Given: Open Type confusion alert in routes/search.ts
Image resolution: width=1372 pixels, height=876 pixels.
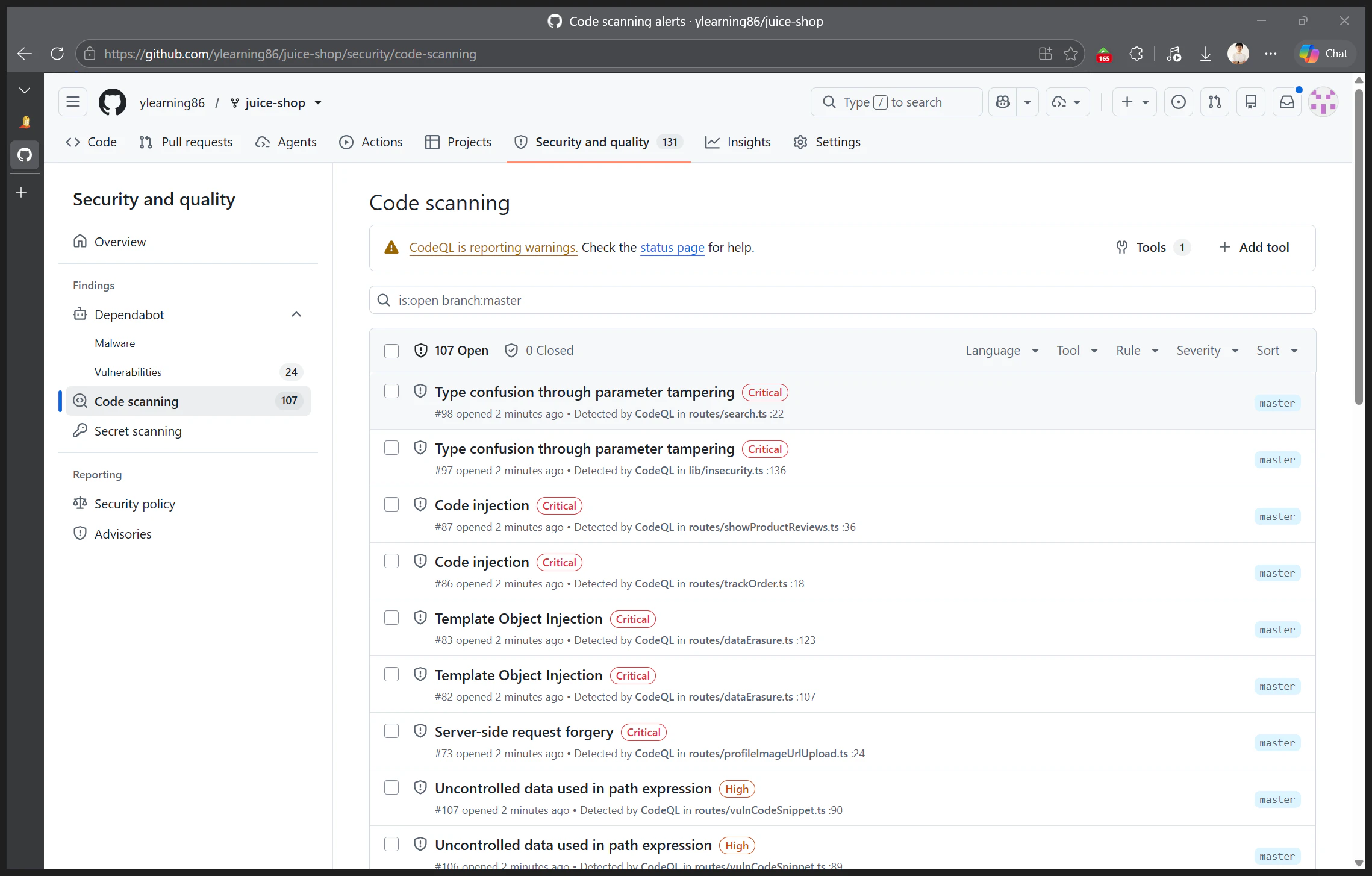Looking at the screenshot, I should [x=584, y=392].
